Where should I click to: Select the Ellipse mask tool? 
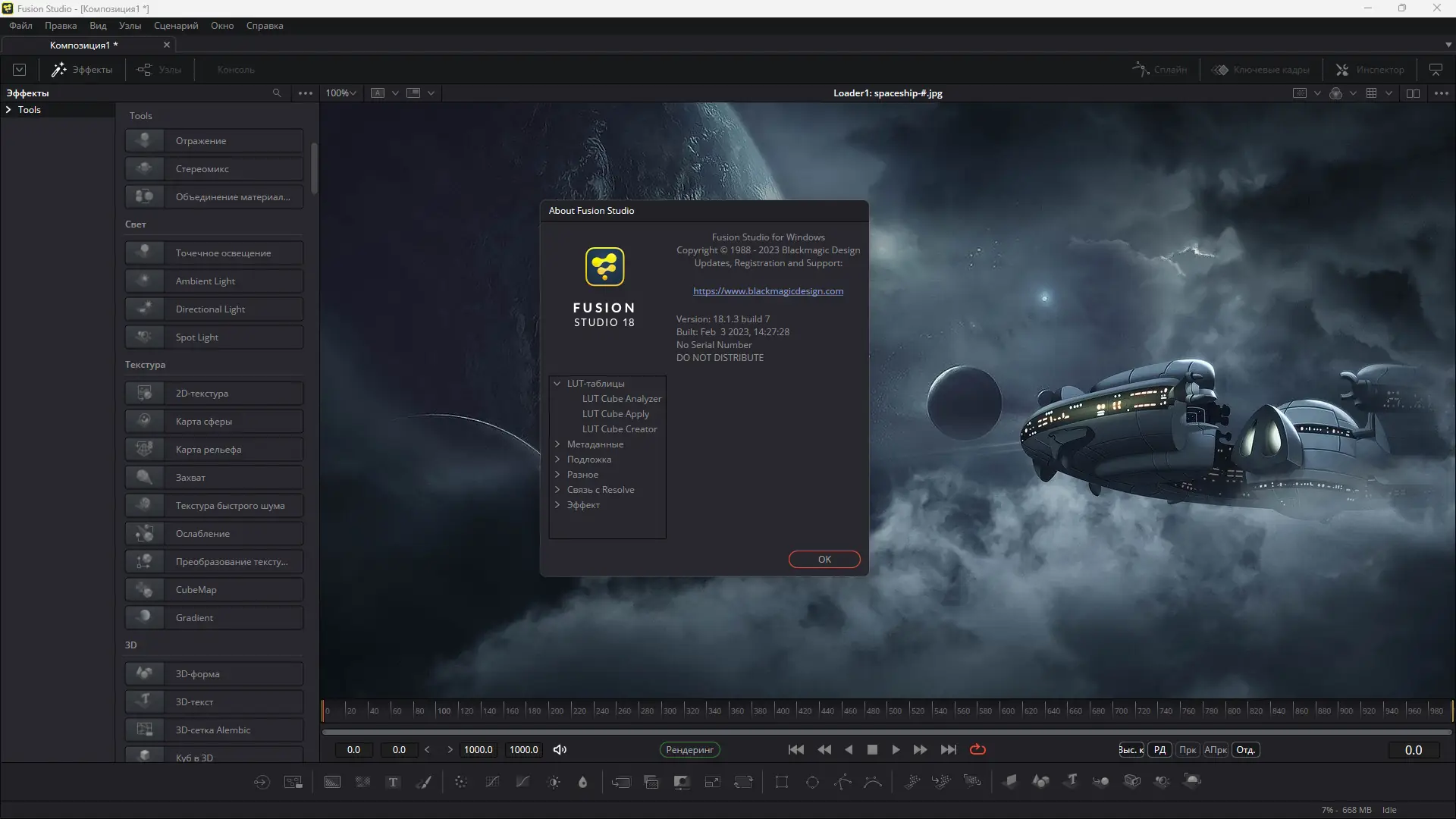812,782
